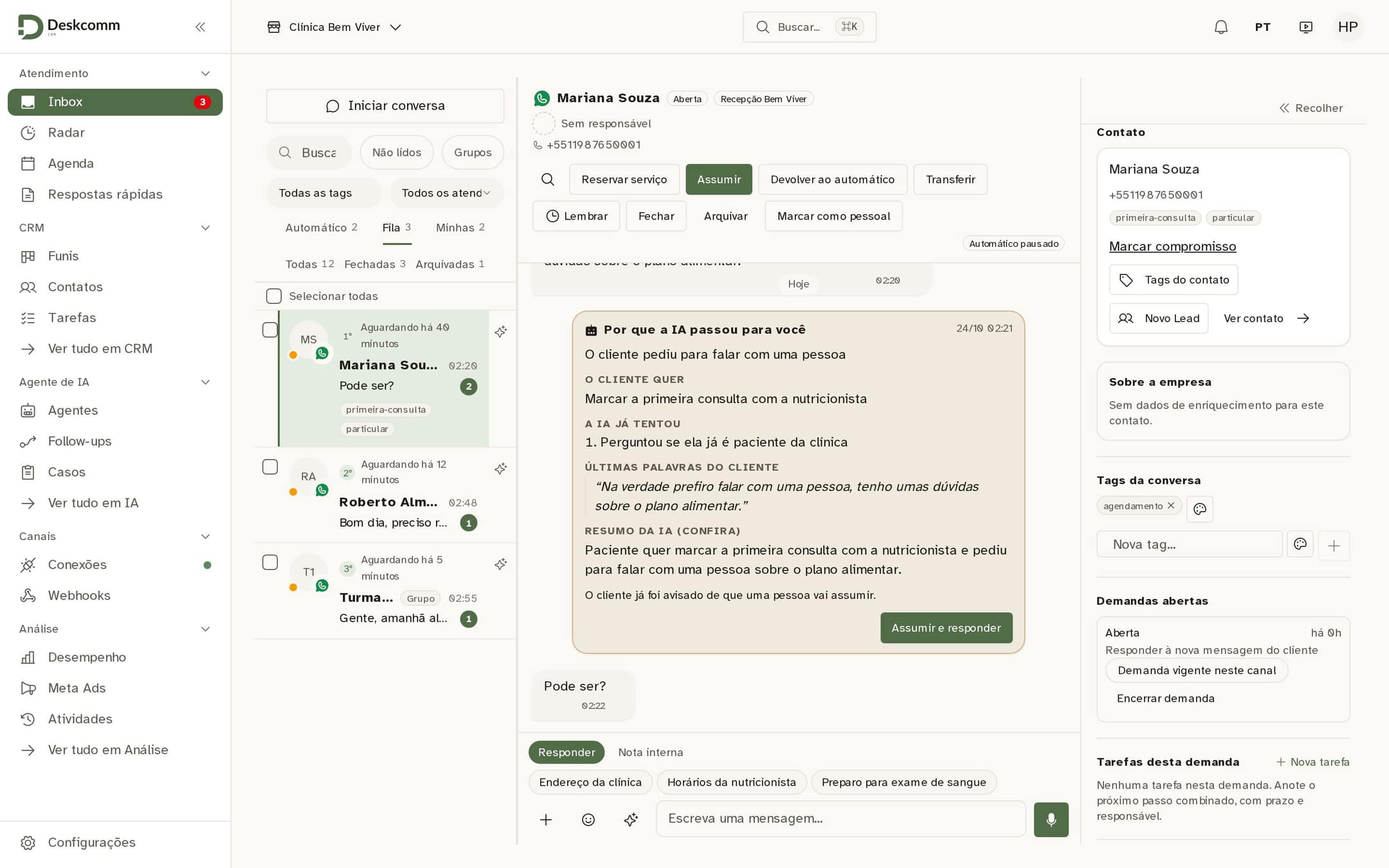Select the Turma group conversation checkbox
This screenshot has height=868, width=1389.
[270, 563]
